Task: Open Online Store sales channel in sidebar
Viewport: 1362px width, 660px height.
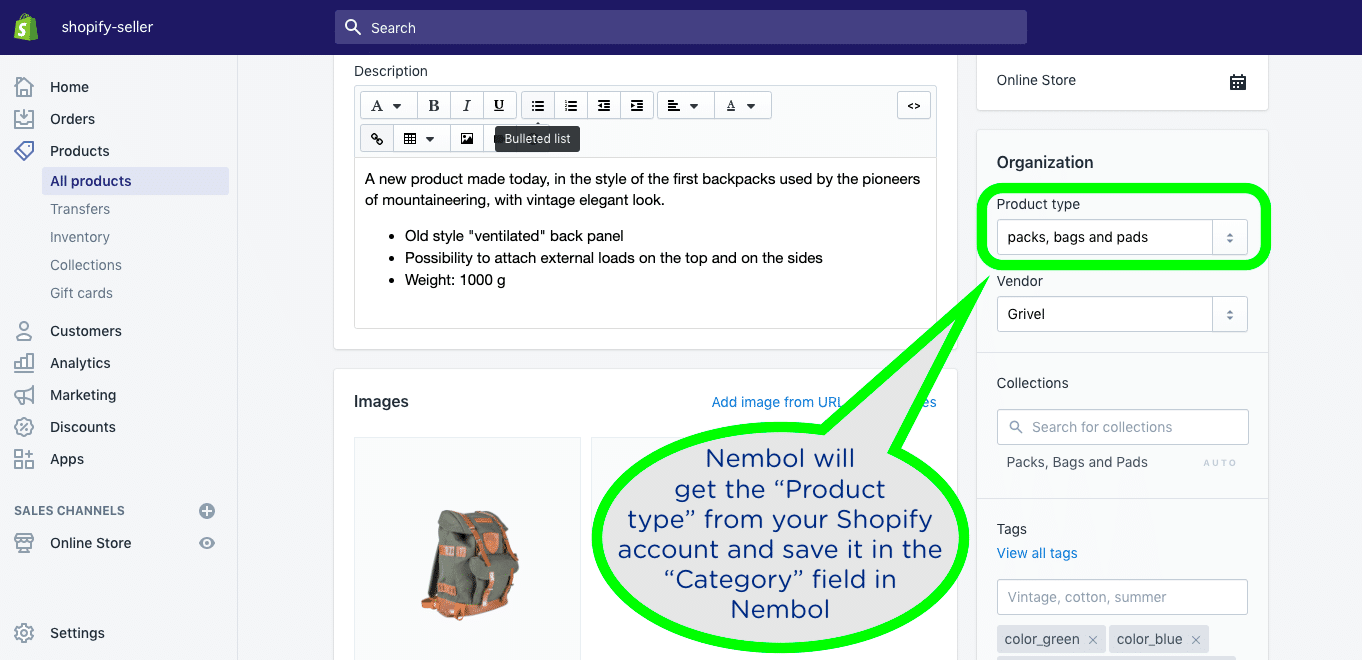Action: coord(90,543)
